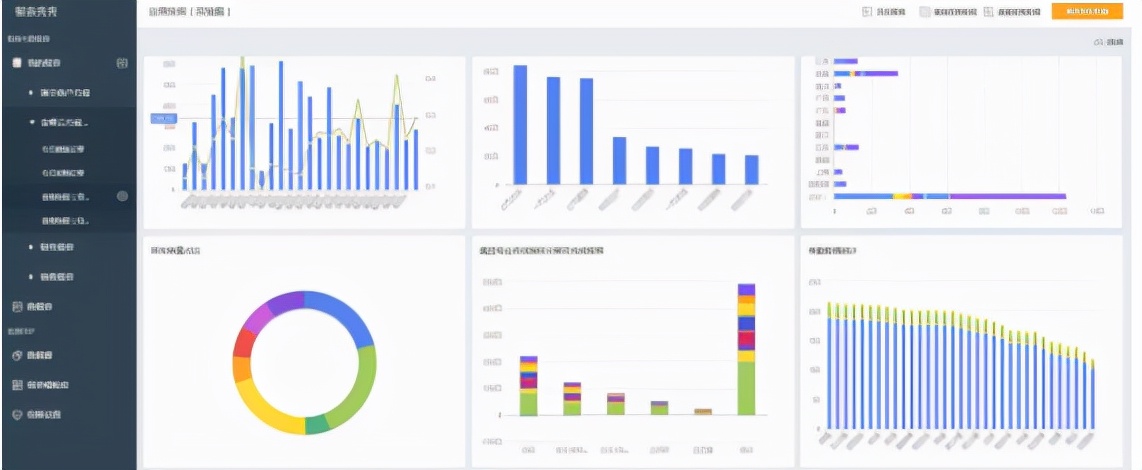The width and height of the screenshot is (1142, 470).
Task: Click the tallest bar in the eight-bar blue chart
Action: point(520,125)
